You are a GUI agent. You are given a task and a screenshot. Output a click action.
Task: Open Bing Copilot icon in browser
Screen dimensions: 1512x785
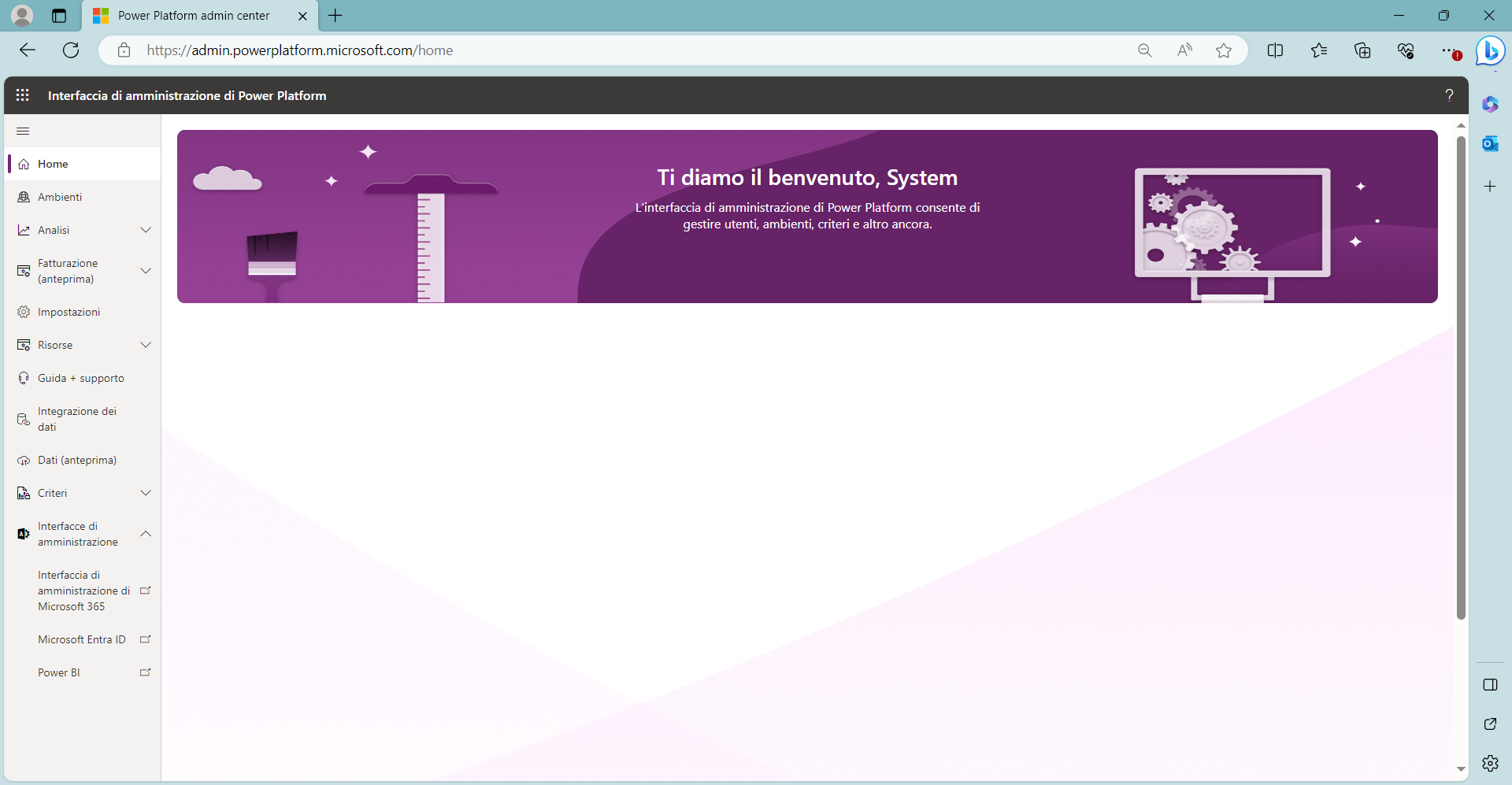coord(1490,52)
